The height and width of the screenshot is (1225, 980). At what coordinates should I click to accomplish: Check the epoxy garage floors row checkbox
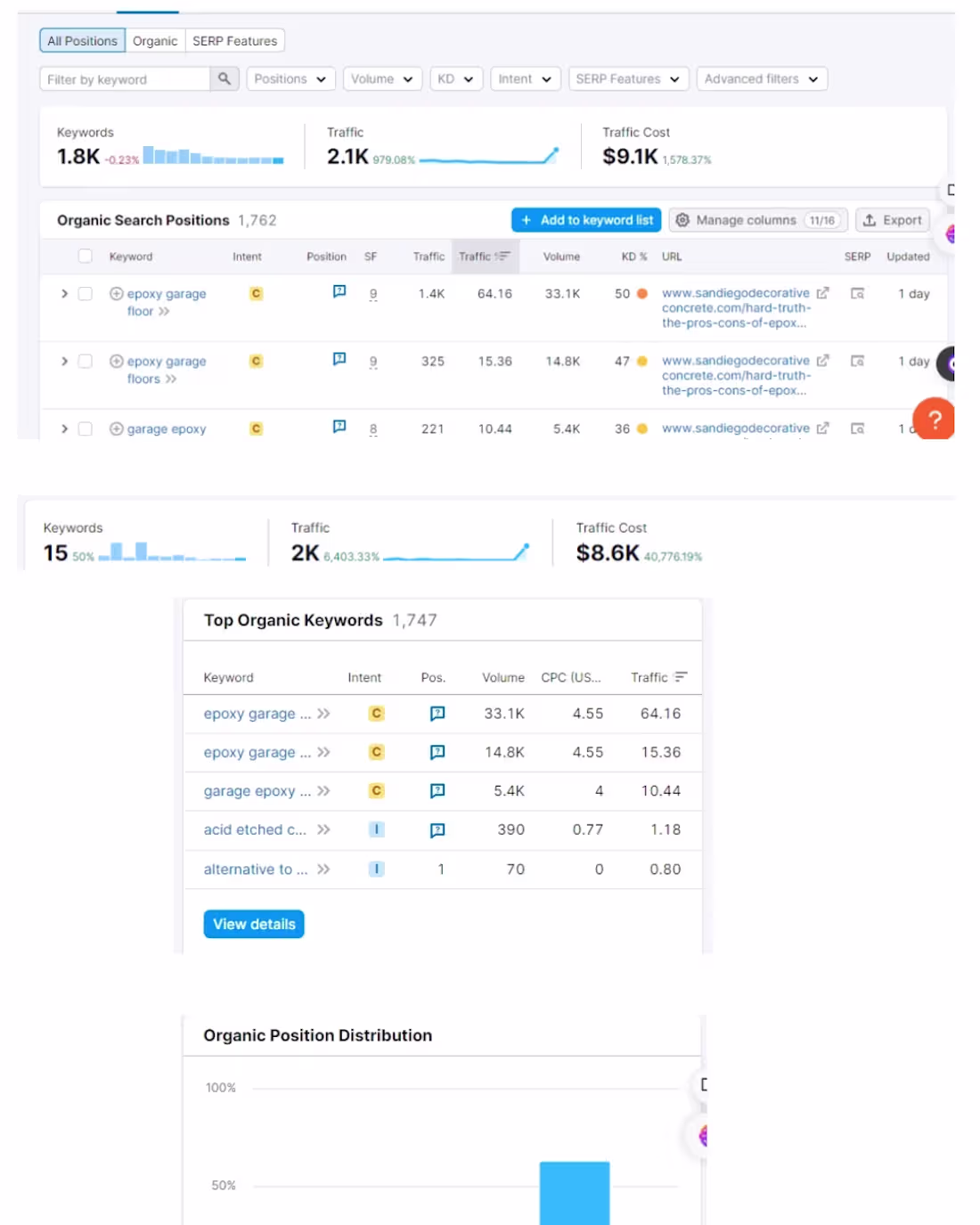pos(86,361)
